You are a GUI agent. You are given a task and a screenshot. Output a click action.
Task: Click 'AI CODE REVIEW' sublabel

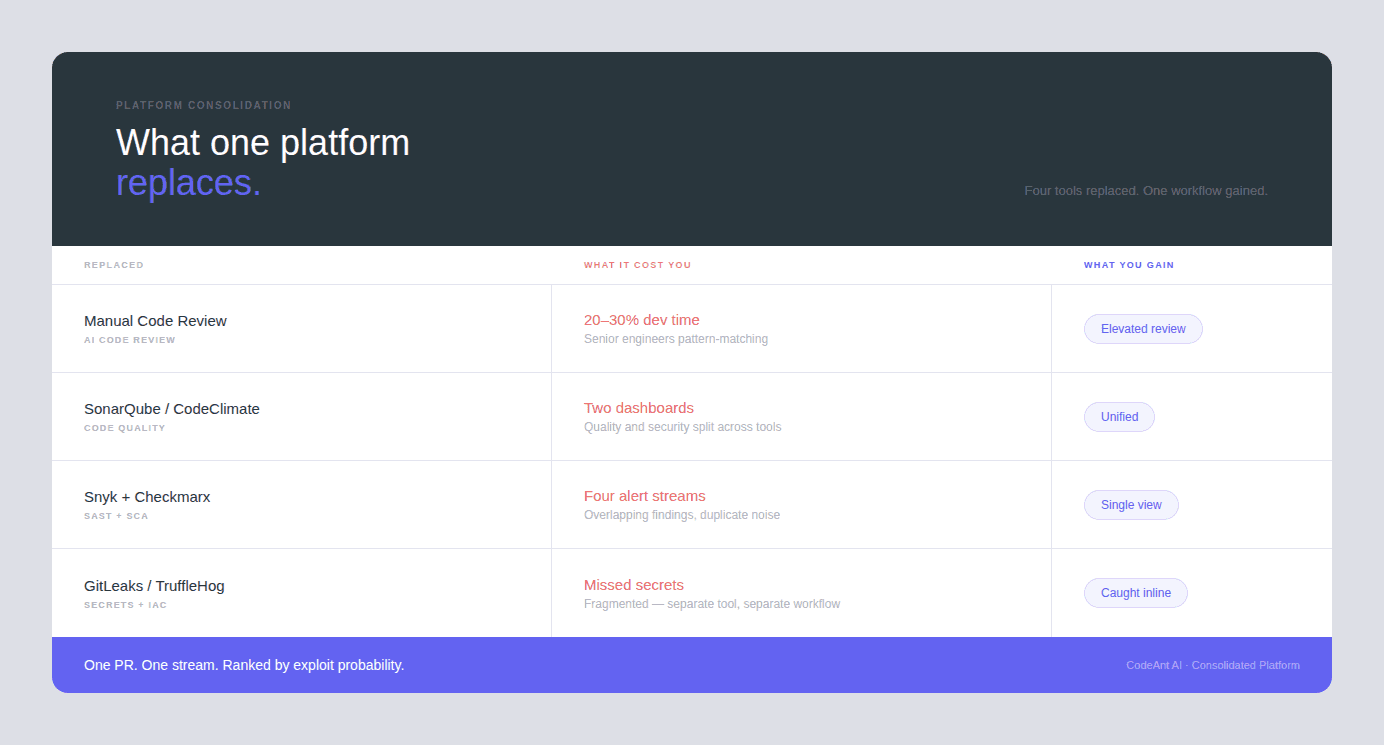point(130,340)
